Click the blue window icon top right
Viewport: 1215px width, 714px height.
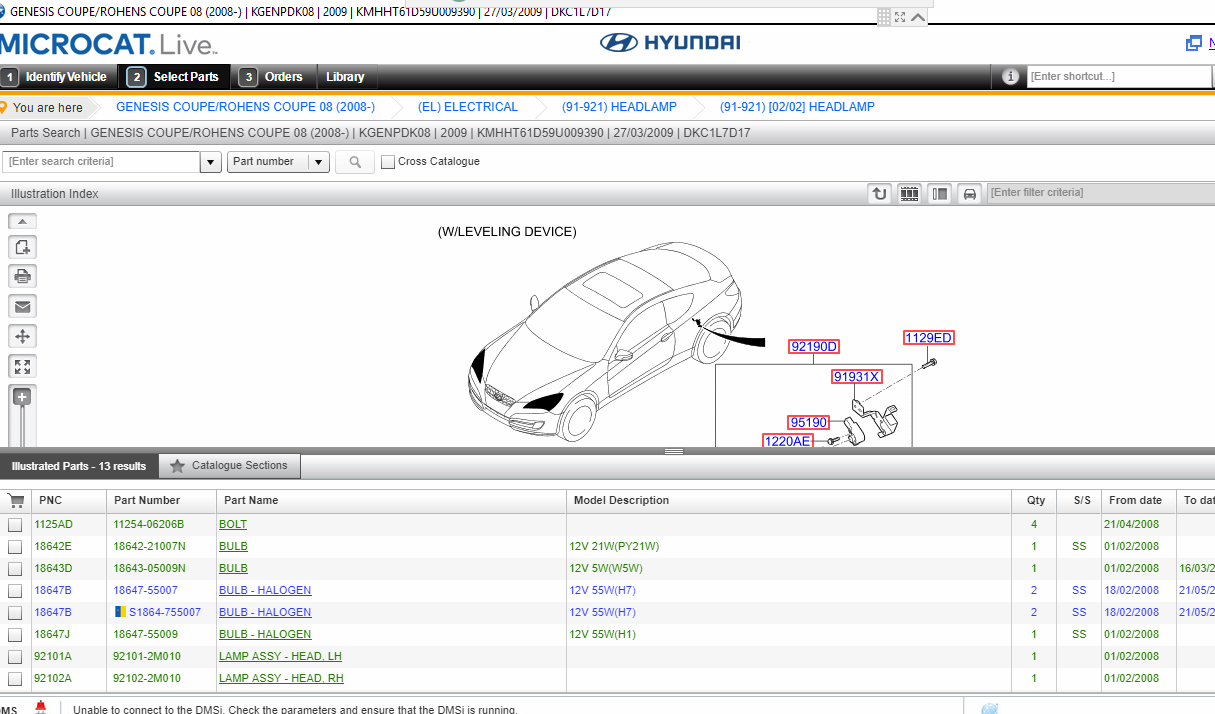pyautogui.click(x=1193, y=43)
